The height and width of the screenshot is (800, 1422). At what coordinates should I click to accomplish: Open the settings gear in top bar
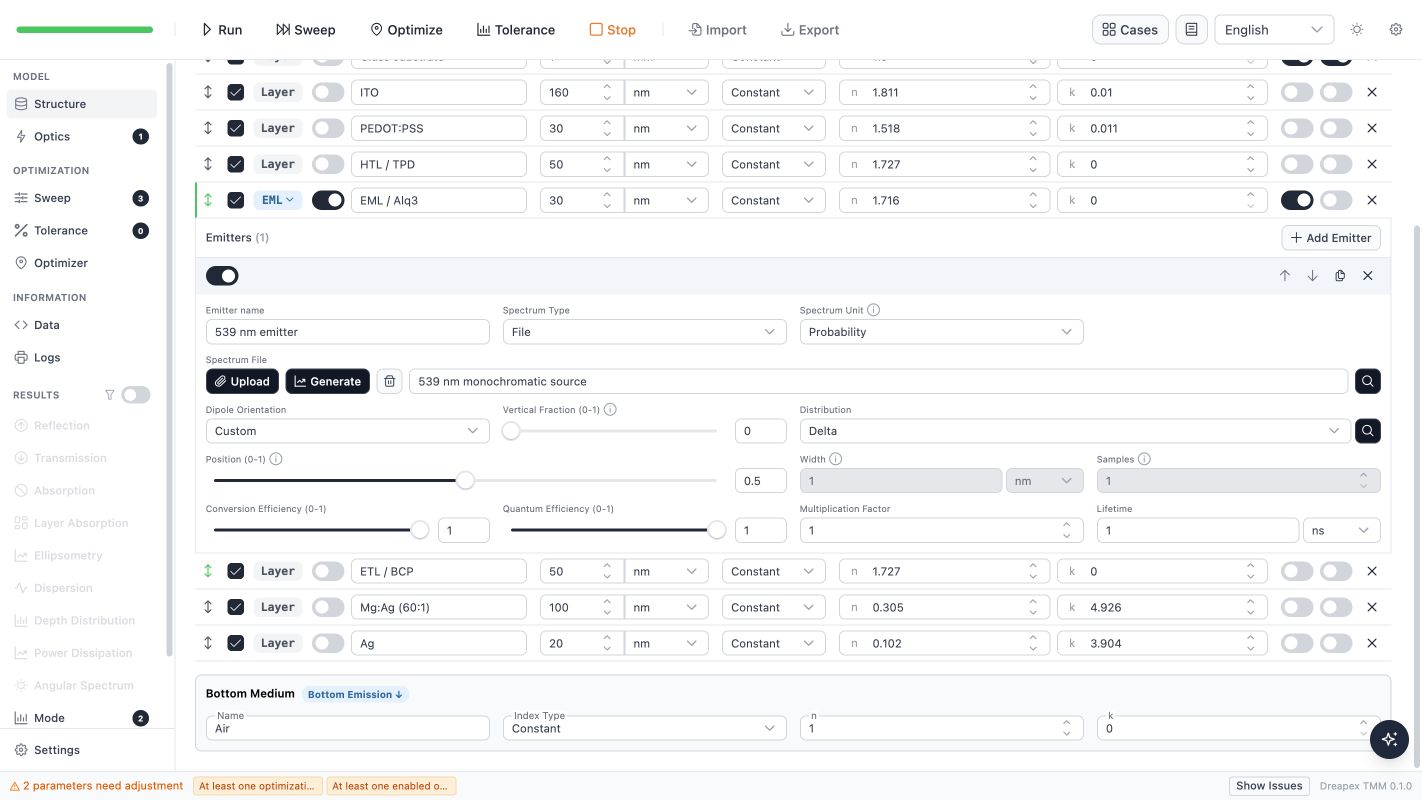click(1396, 30)
